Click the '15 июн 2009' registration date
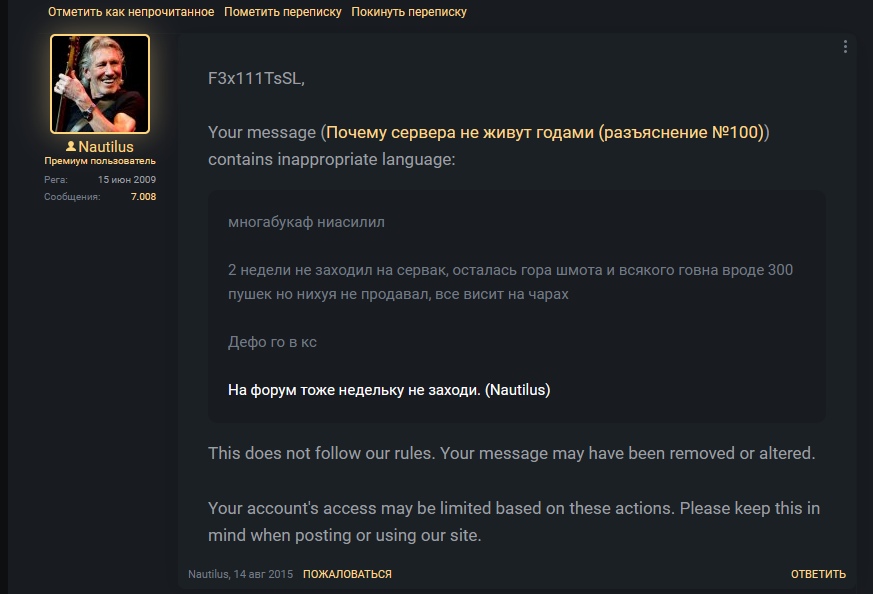Screen dimensions: 873x594 126,179
